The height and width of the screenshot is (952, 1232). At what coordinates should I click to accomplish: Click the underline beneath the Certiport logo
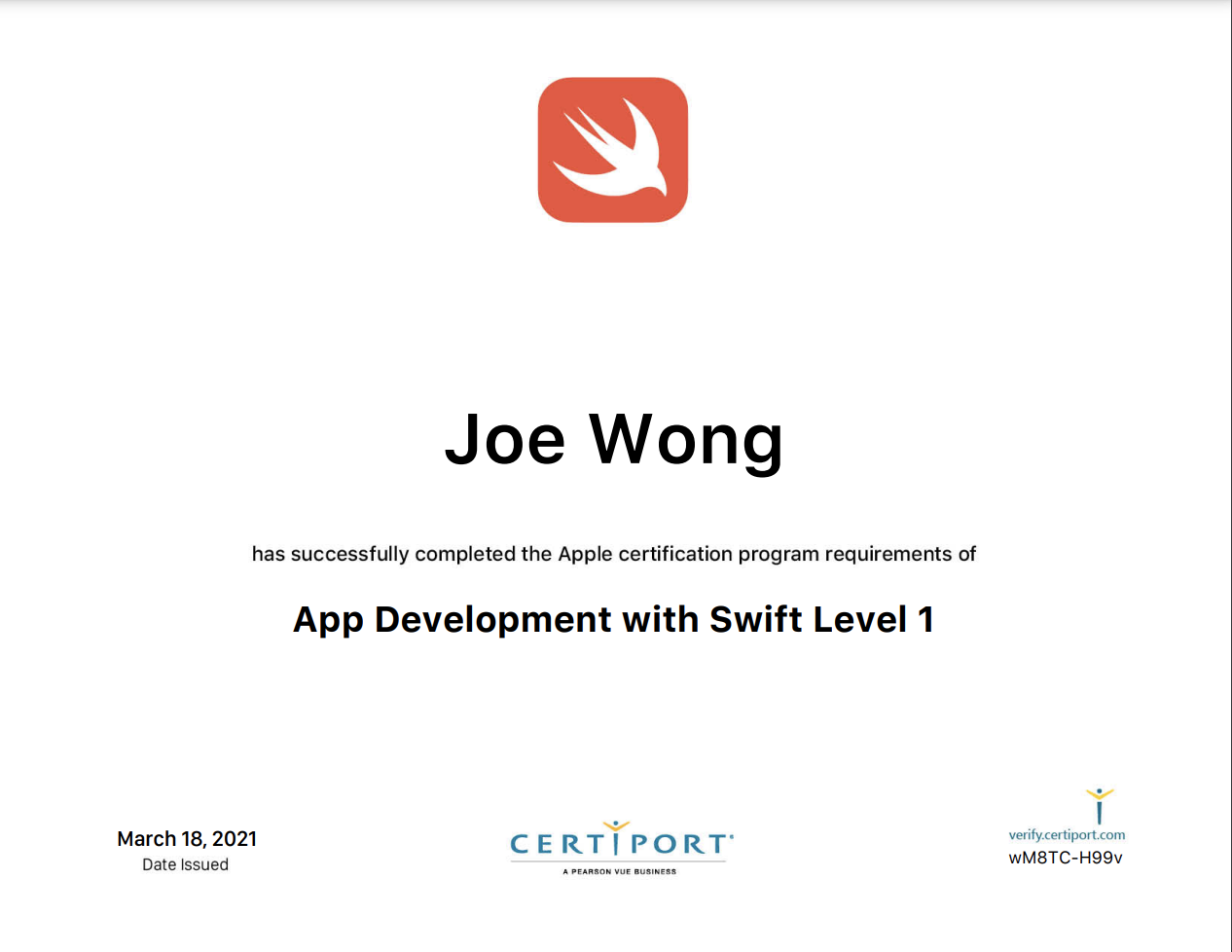tap(617, 860)
